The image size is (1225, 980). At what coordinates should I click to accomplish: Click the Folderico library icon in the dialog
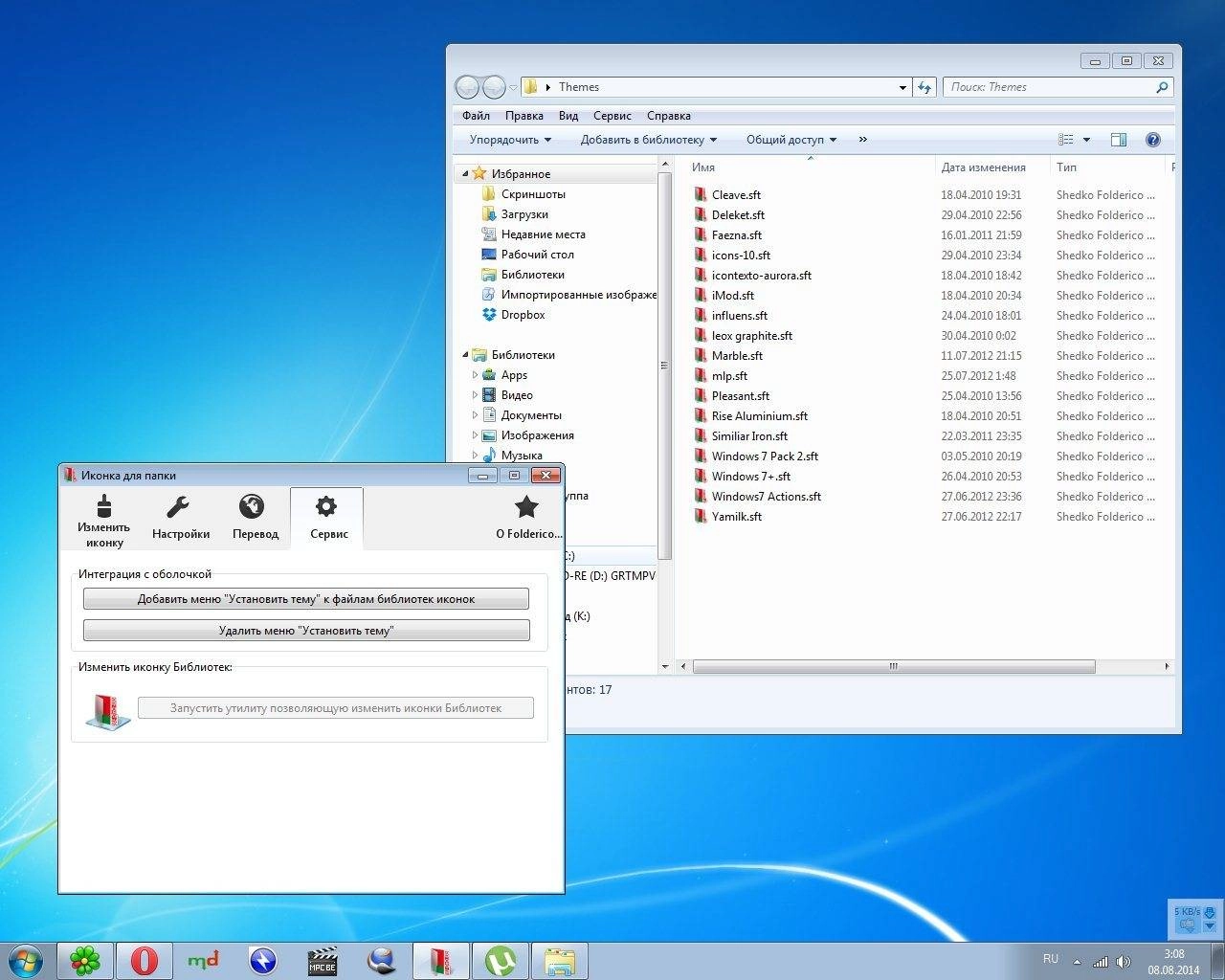click(107, 710)
